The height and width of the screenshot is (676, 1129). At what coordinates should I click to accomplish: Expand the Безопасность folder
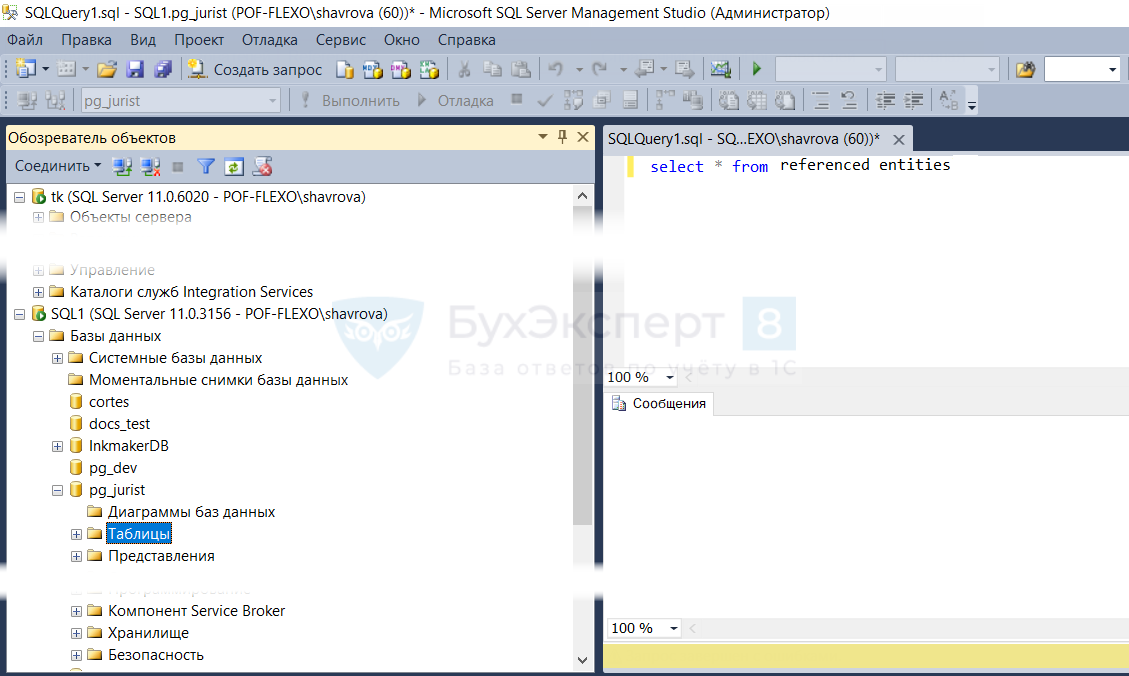pyautogui.click(x=76, y=655)
